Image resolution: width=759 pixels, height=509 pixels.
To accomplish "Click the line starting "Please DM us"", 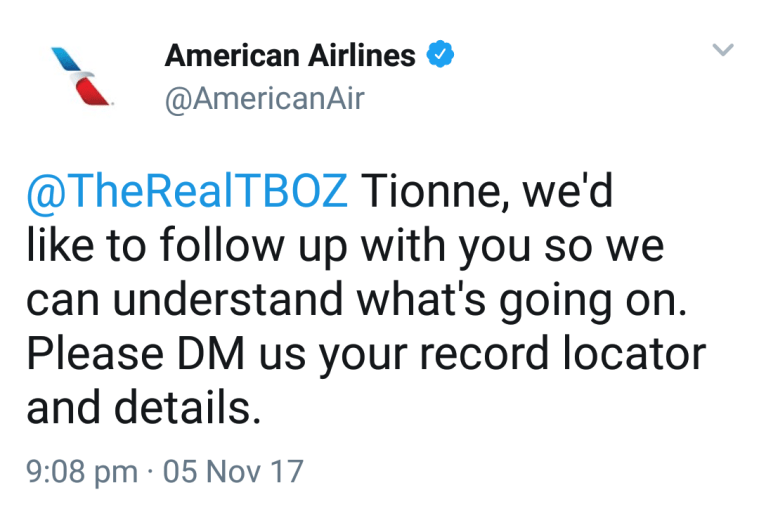I will tap(365, 354).
